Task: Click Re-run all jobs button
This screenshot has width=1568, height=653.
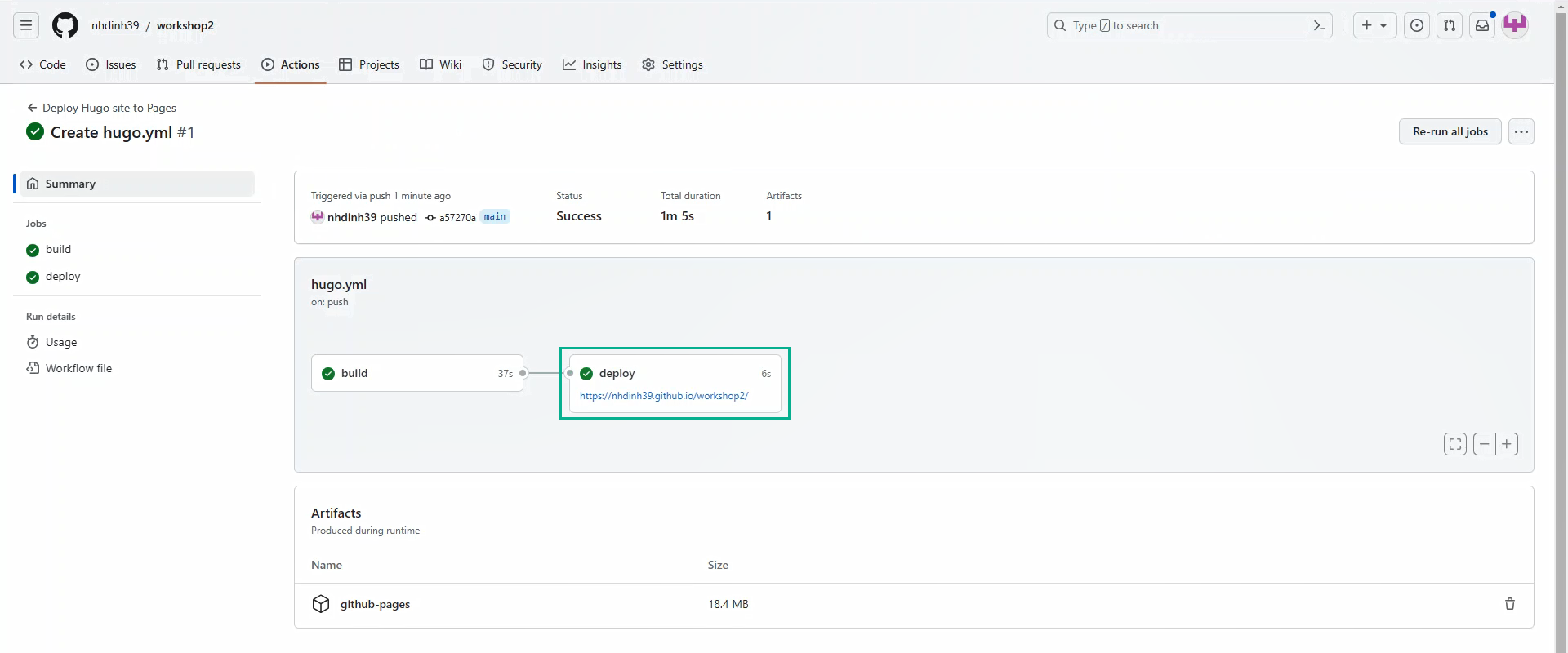Action: pyautogui.click(x=1450, y=131)
